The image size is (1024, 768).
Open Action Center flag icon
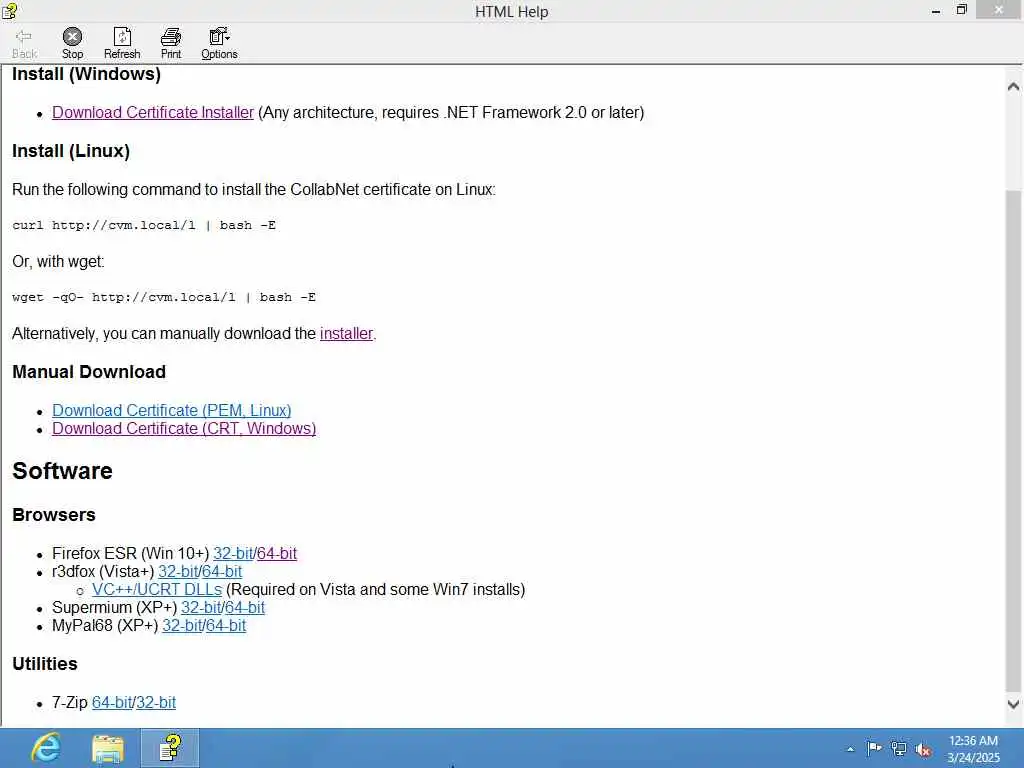(x=874, y=748)
